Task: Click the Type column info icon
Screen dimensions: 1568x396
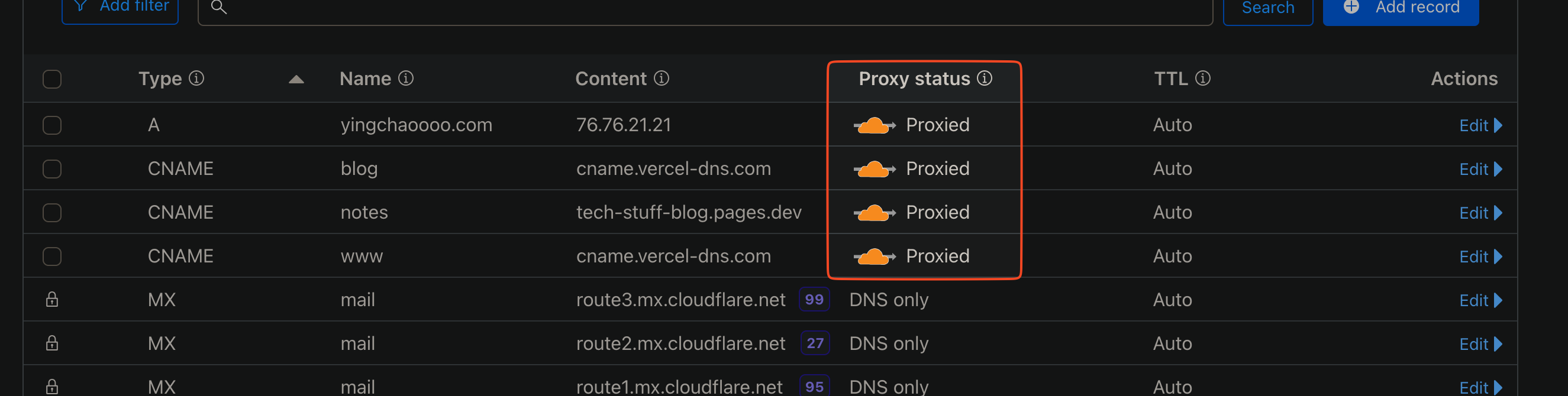Action: 196,79
